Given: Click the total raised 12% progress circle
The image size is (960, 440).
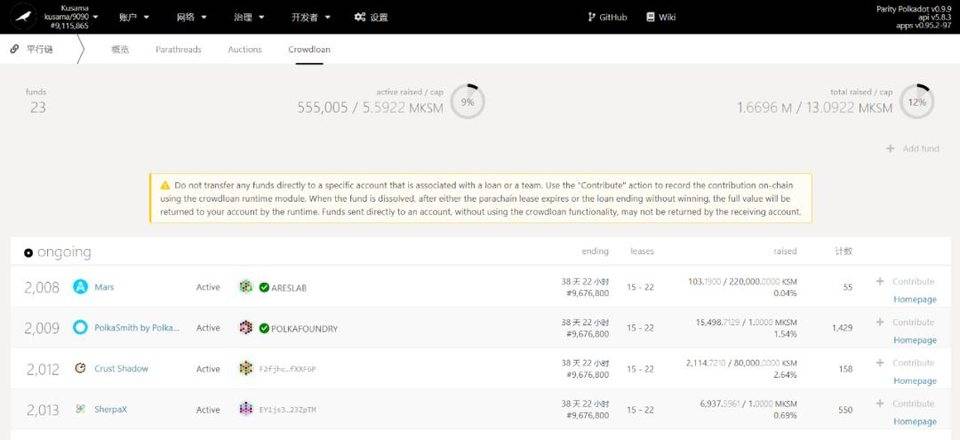Looking at the screenshot, I should click(917, 102).
